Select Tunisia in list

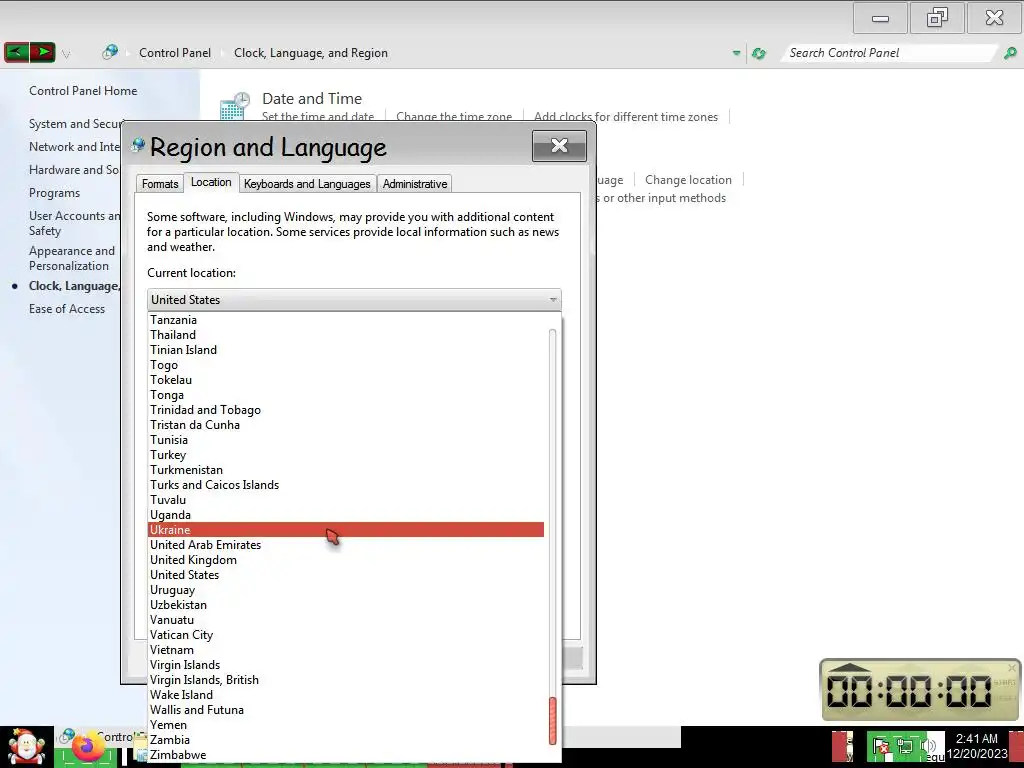click(346, 440)
